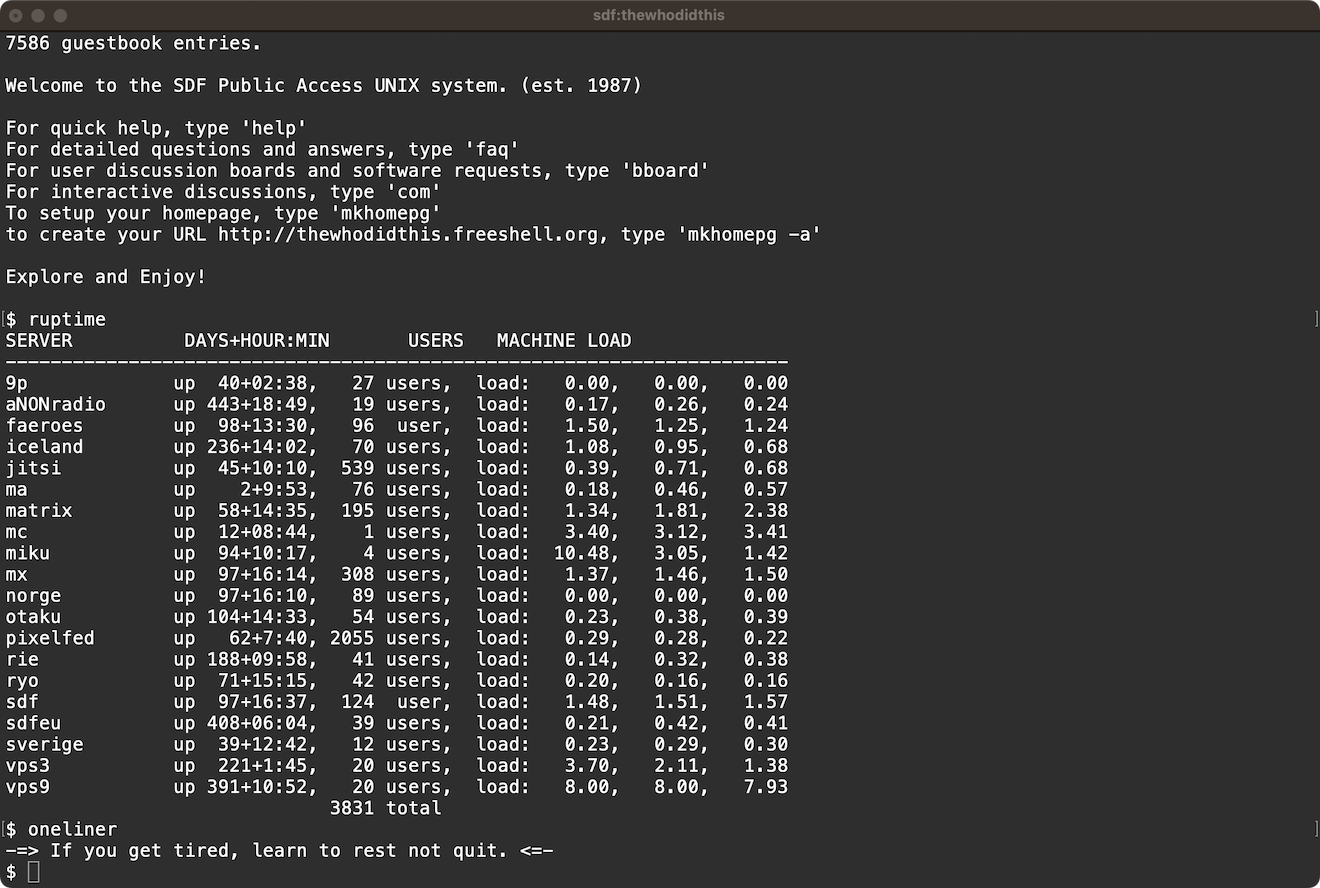Click the server name 'sverige'
Image resolution: width=1320 pixels, height=888 pixels.
coord(45,744)
